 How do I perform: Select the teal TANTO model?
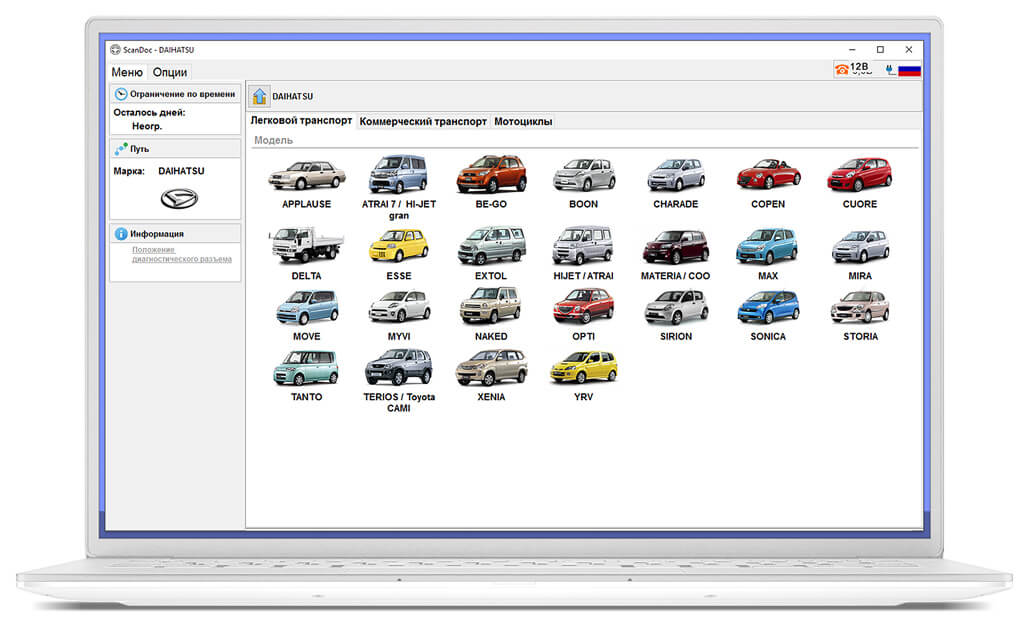tap(306, 368)
